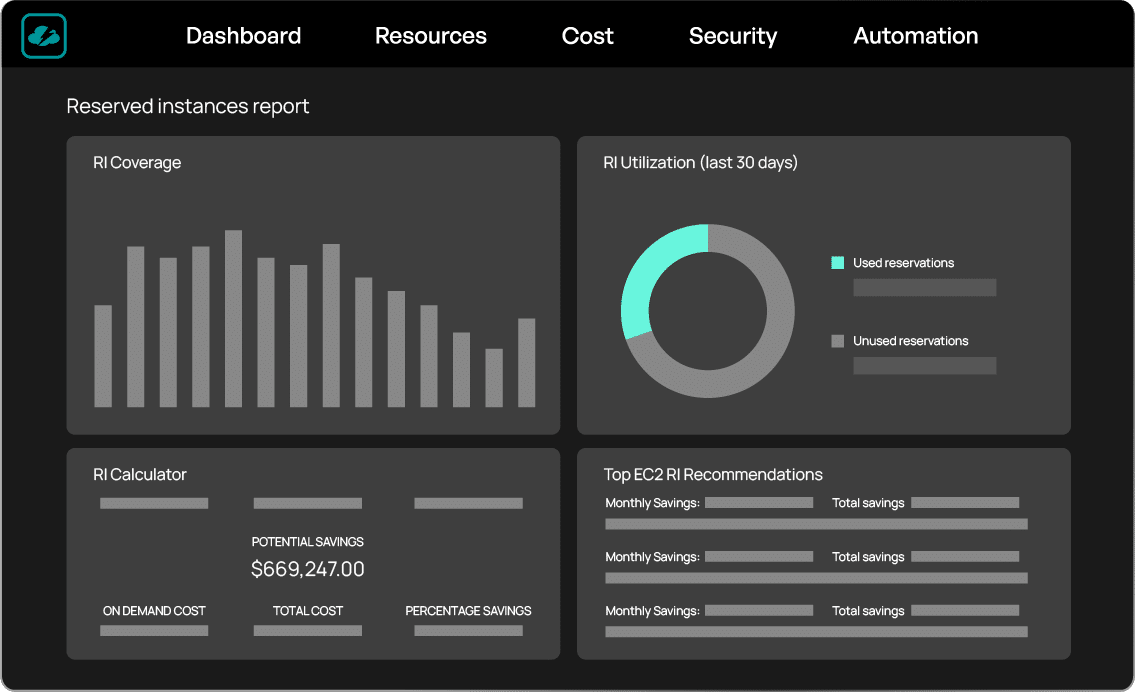Click the gray Unused reservations swatch
The image size is (1135, 692).
(837, 341)
